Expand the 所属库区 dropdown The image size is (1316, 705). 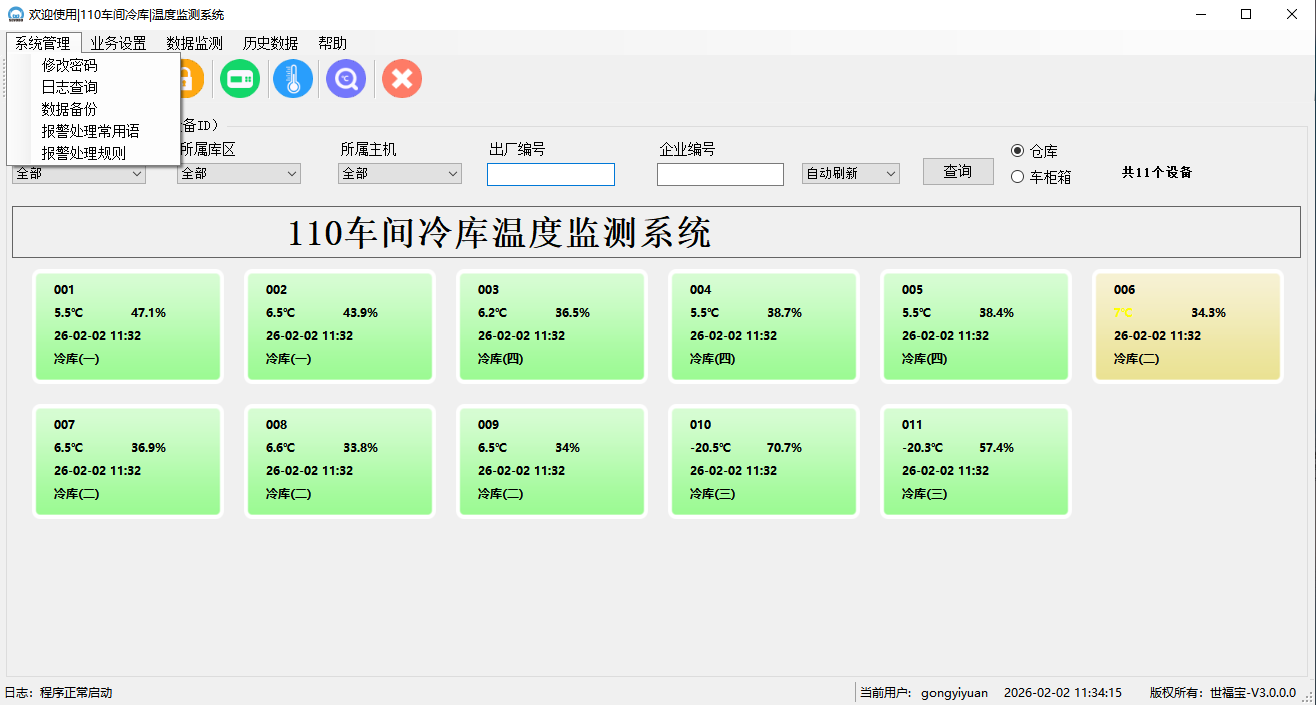[239, 174]
